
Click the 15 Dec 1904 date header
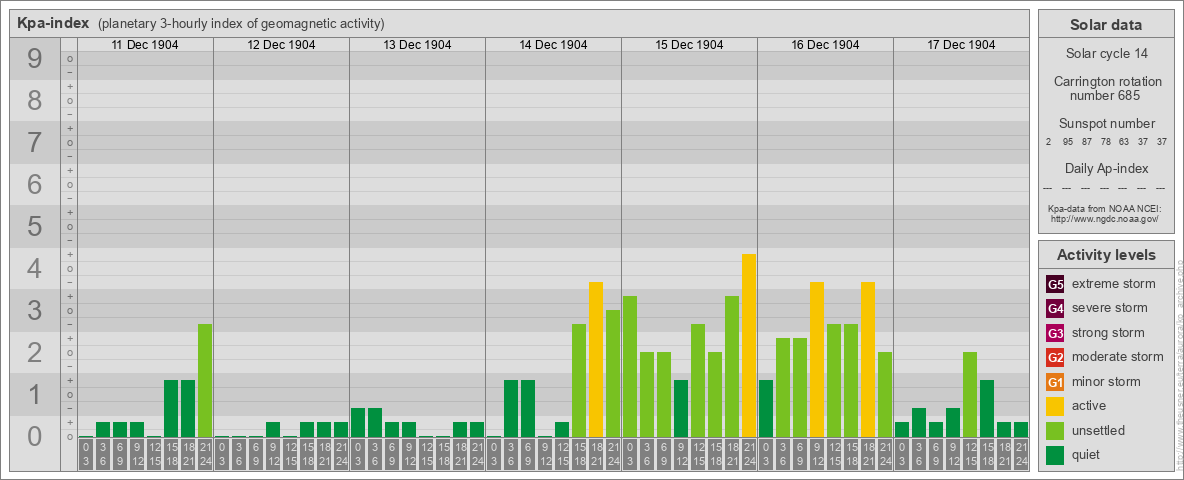pos(689,45)
